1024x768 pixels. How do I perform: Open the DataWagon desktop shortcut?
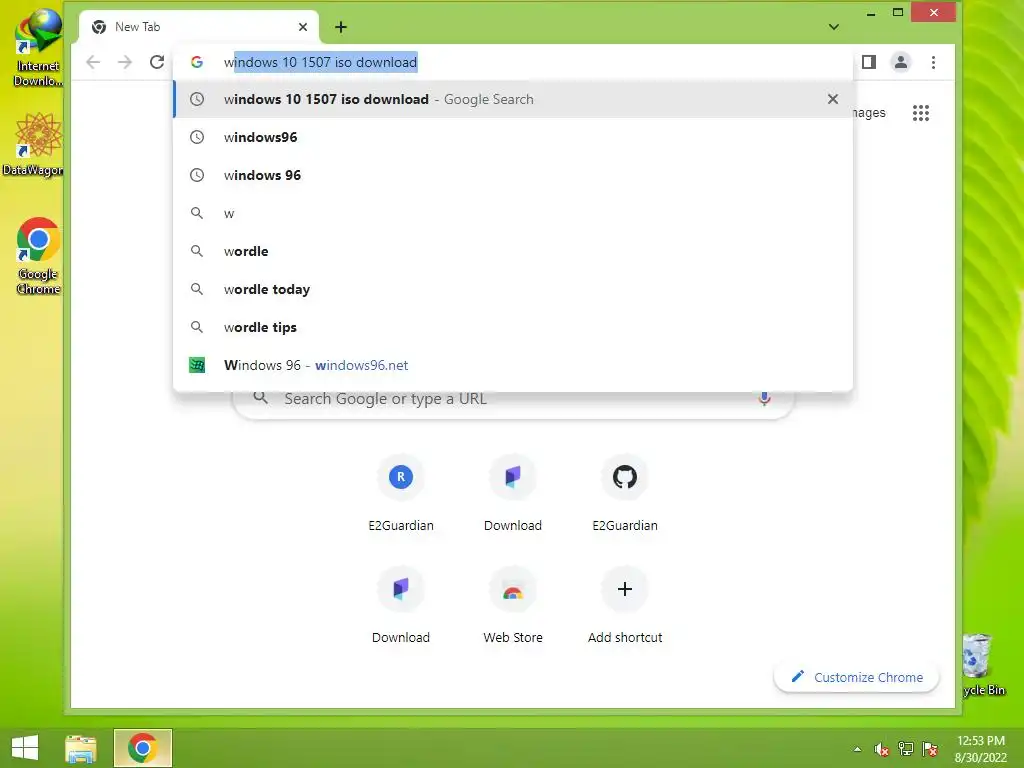pos(34,145)
